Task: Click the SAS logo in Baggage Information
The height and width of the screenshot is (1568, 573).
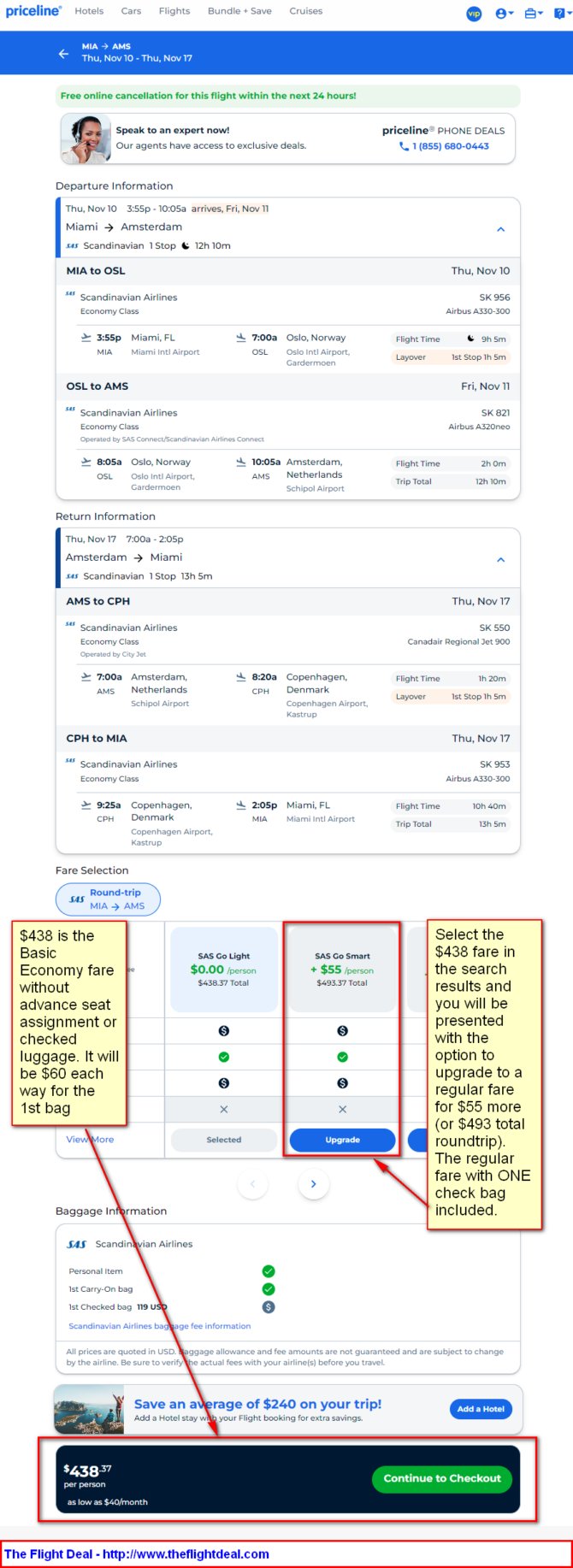Action: click(x=77, y=1244)
